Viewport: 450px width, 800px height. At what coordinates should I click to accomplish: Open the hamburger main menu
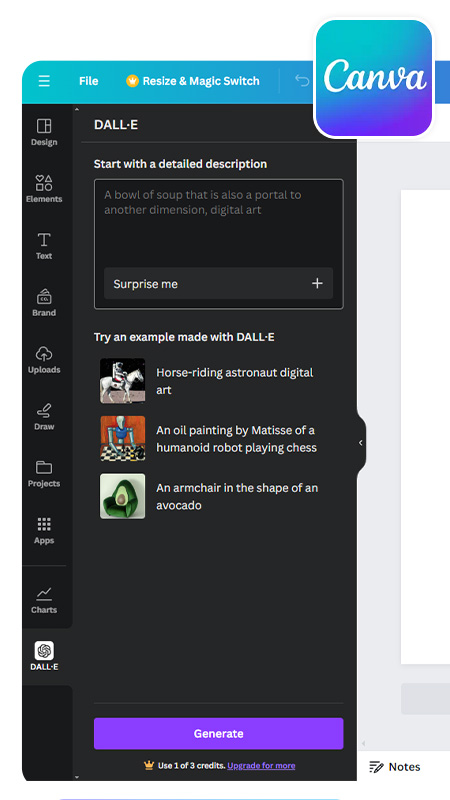coord(44,81)
